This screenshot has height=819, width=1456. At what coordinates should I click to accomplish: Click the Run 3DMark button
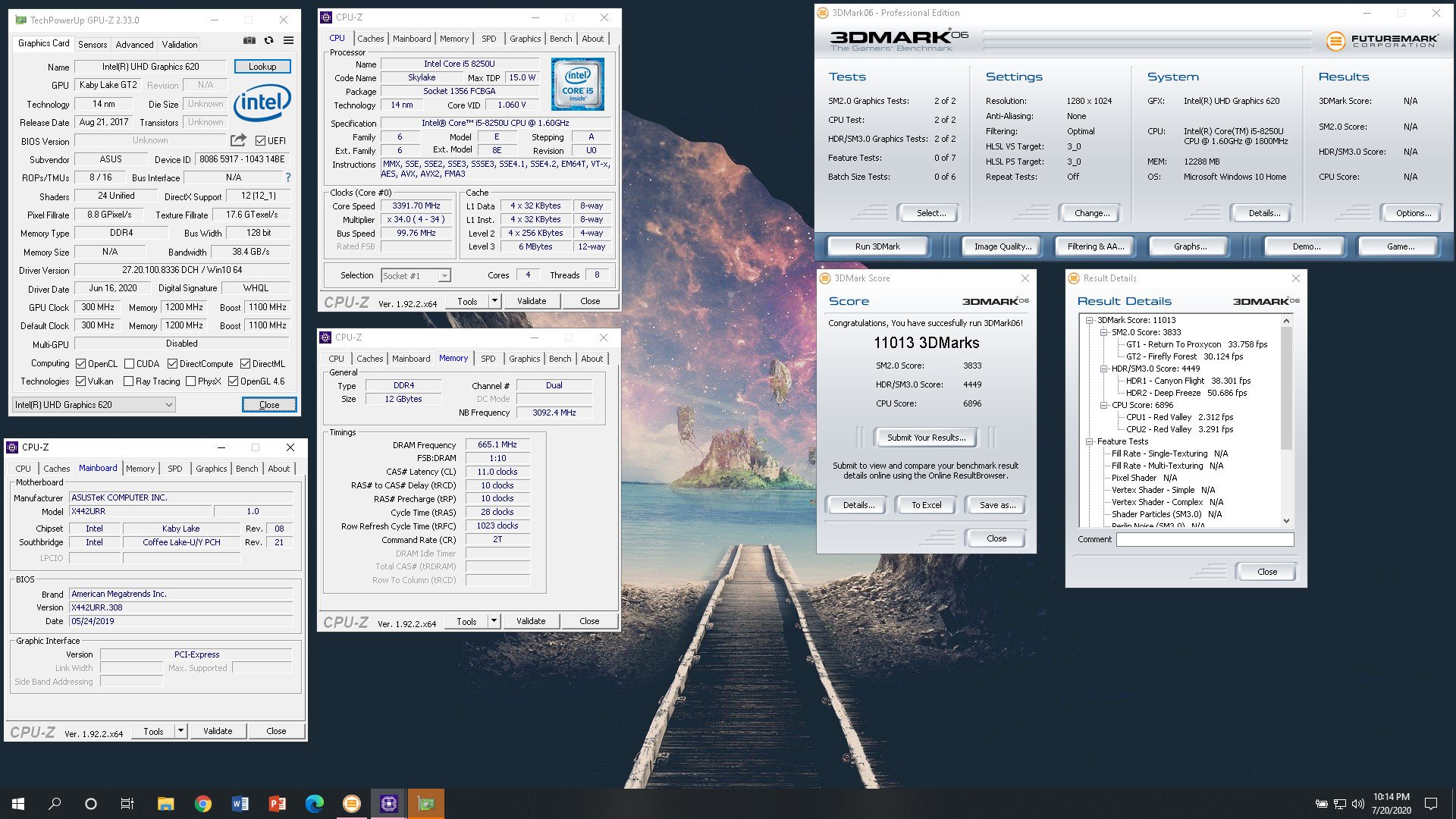[x=877, y=246]
